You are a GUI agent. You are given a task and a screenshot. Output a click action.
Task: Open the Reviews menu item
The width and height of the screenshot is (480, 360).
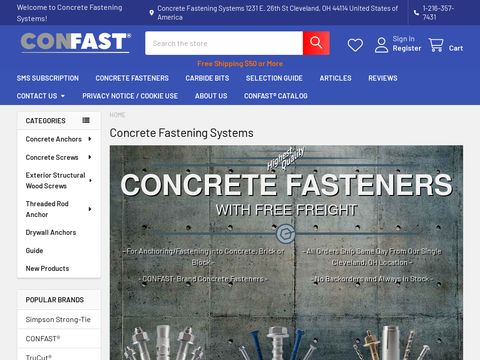(x=383, y=78)
